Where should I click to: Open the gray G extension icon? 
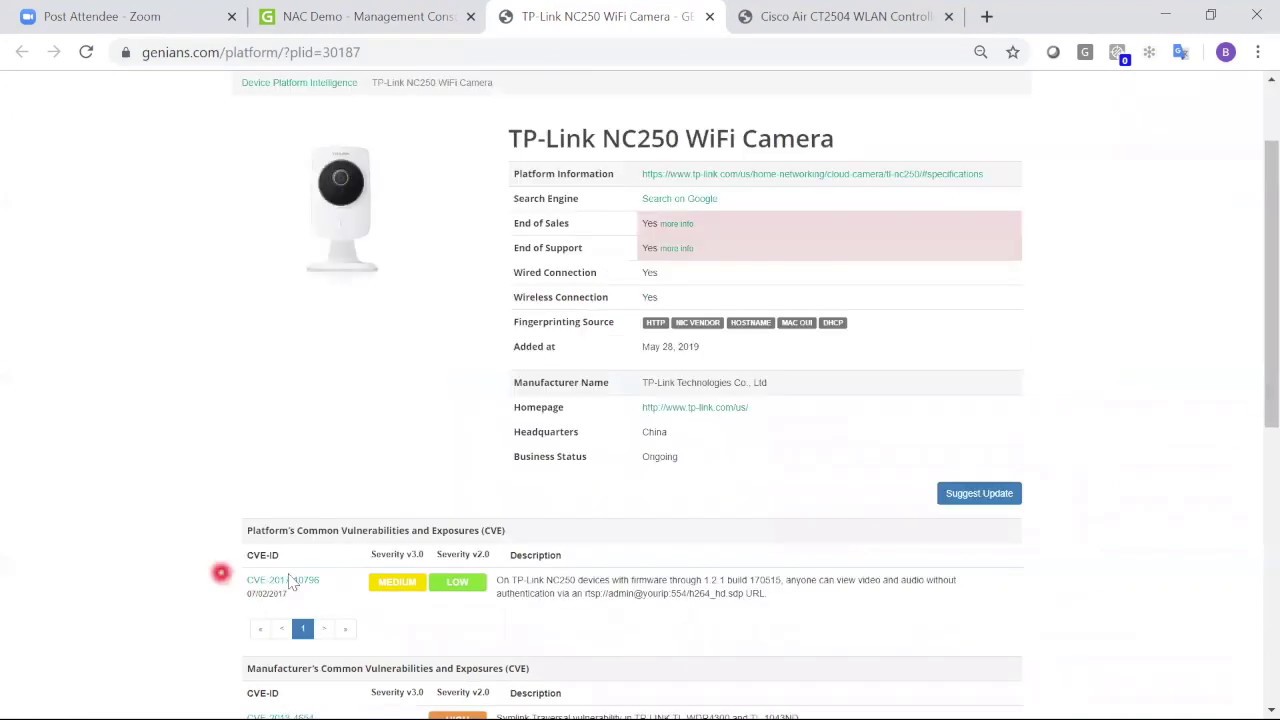coord(1085,52)
